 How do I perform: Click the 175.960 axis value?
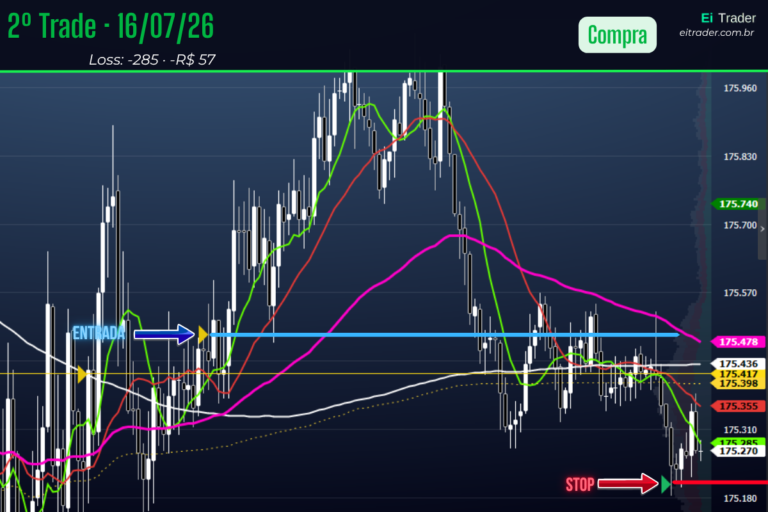coord(740,88)
